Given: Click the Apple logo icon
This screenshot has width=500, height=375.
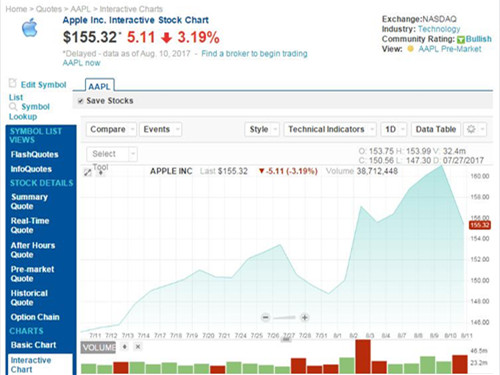Looking at the screenshot, I should (30, 27).
